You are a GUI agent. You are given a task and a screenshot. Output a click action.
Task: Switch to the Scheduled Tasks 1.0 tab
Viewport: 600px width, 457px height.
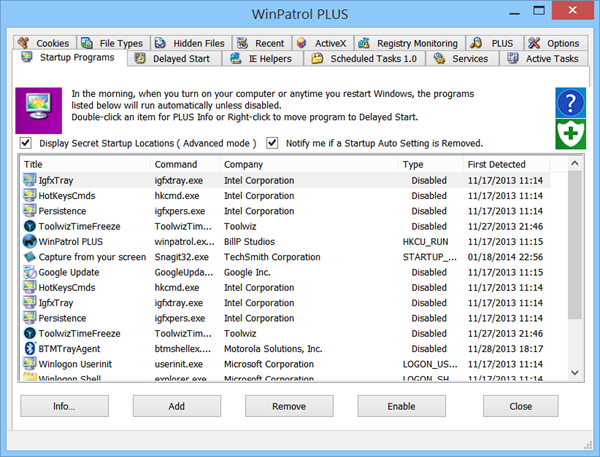[x=365, y=59]
